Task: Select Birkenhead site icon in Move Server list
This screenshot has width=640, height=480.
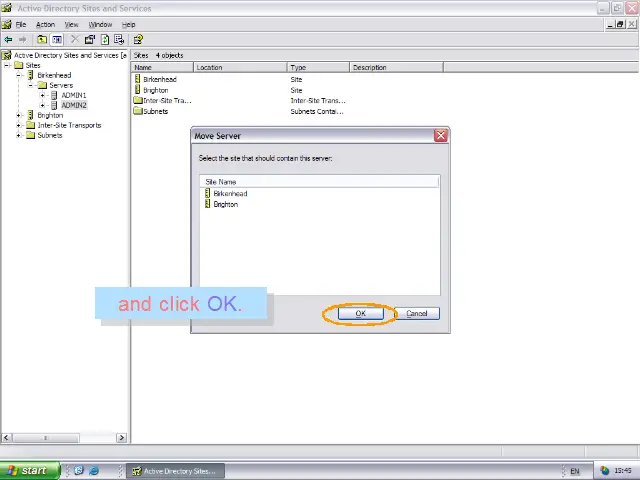Action: (207, 193)
